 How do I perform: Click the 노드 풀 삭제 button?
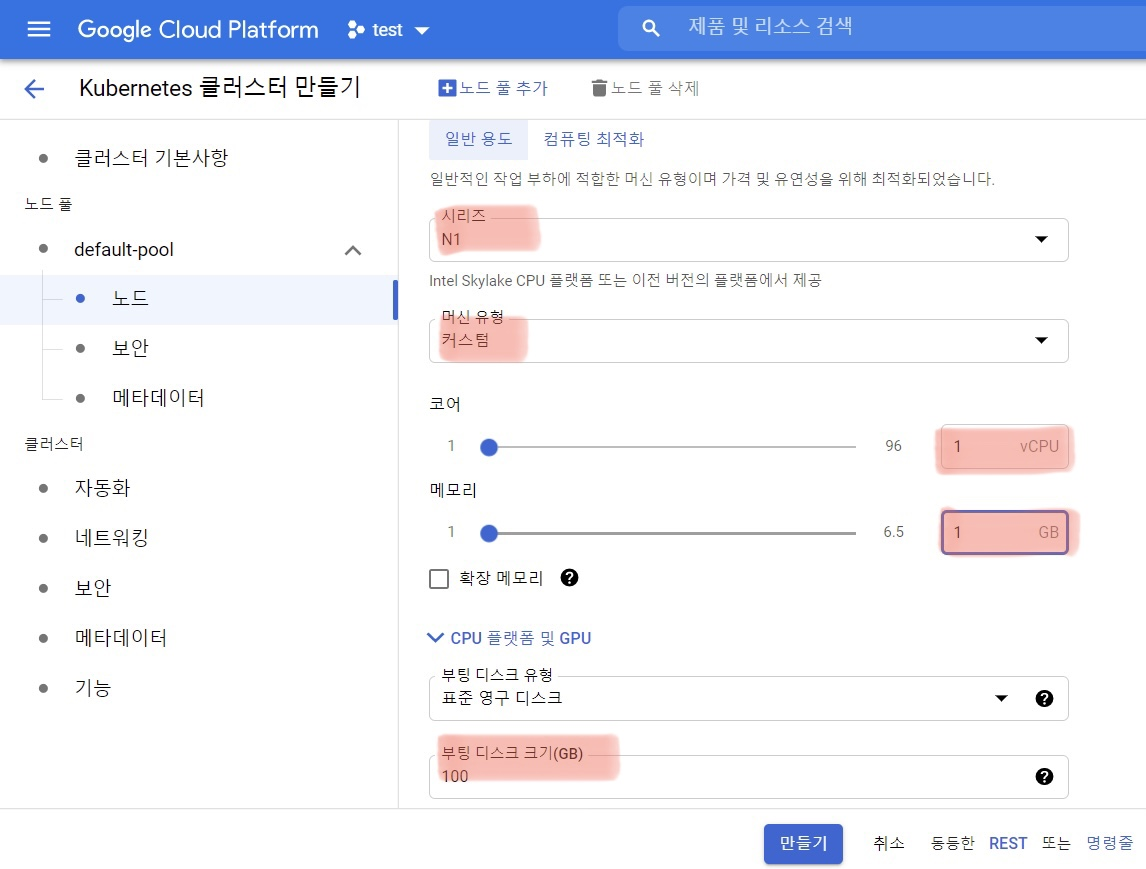click(x=645, y=88)
